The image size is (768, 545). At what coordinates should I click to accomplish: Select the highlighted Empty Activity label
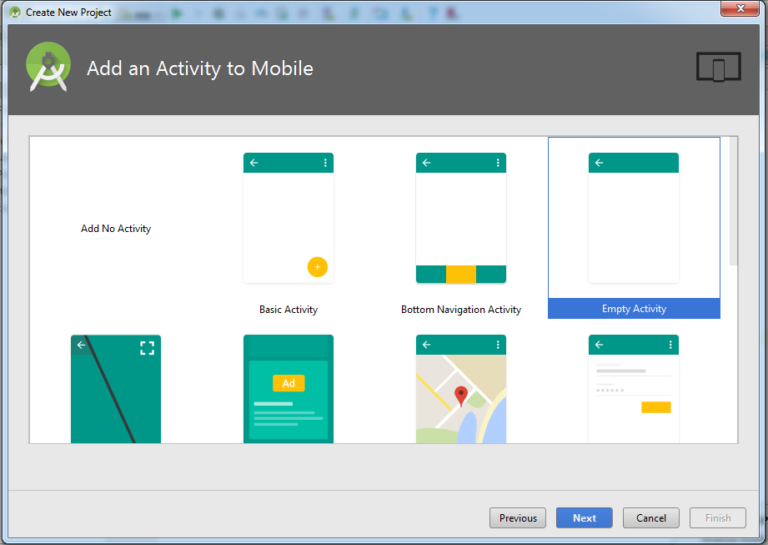tap(634, 309)
